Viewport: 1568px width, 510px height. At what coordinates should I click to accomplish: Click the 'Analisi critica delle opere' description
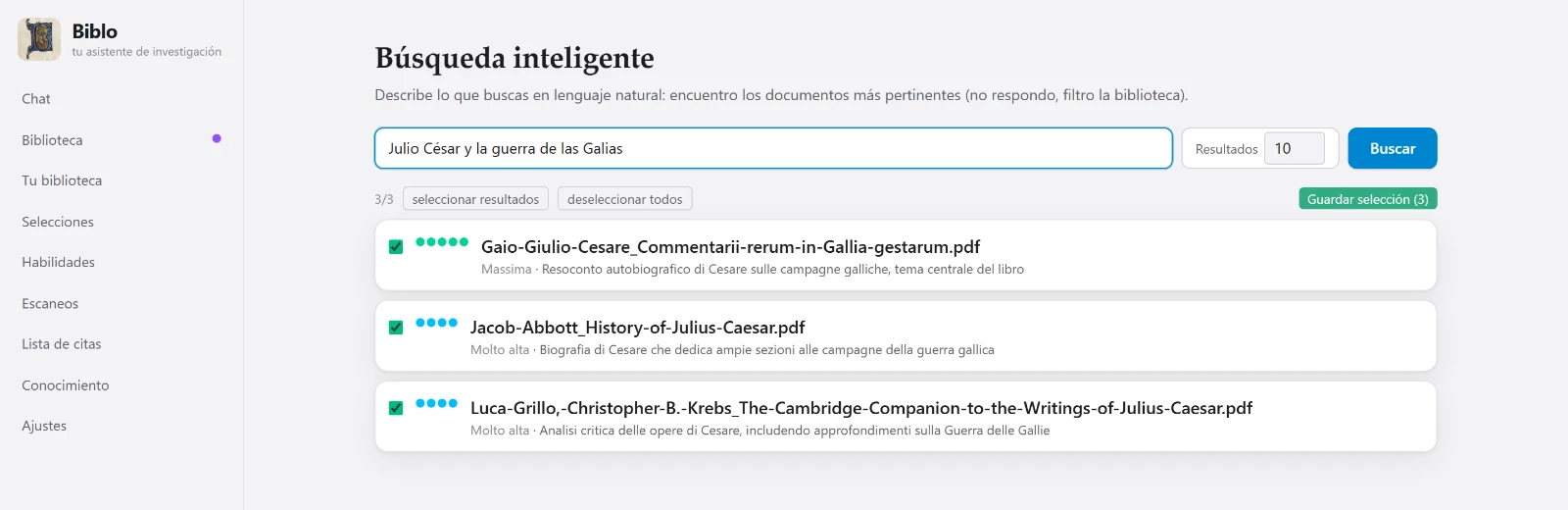click(x=794, y=431)
